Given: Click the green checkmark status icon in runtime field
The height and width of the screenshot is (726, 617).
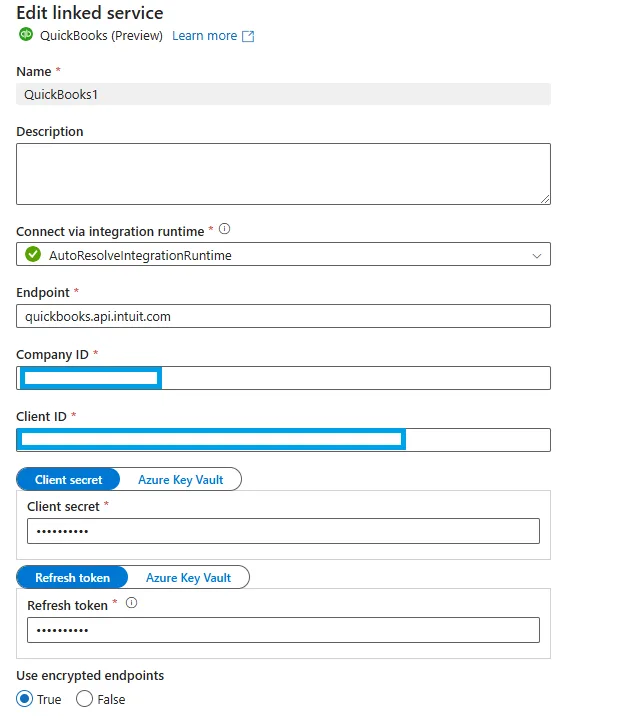Looking at the screenshot, I should click(33, 254).
